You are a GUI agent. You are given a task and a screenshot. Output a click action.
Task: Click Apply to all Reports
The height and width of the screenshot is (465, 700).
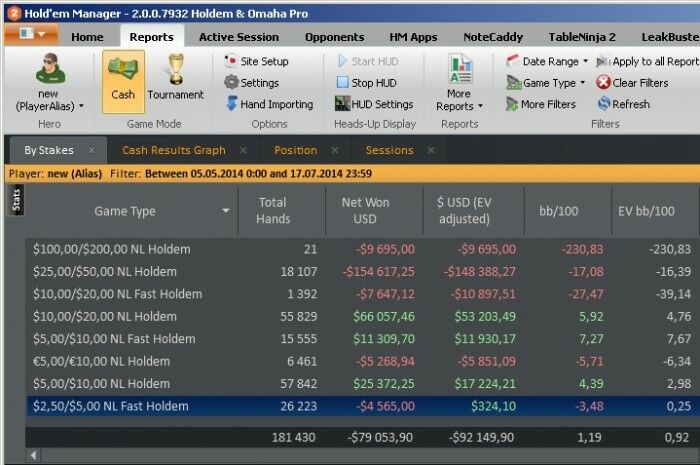(648, 61)
